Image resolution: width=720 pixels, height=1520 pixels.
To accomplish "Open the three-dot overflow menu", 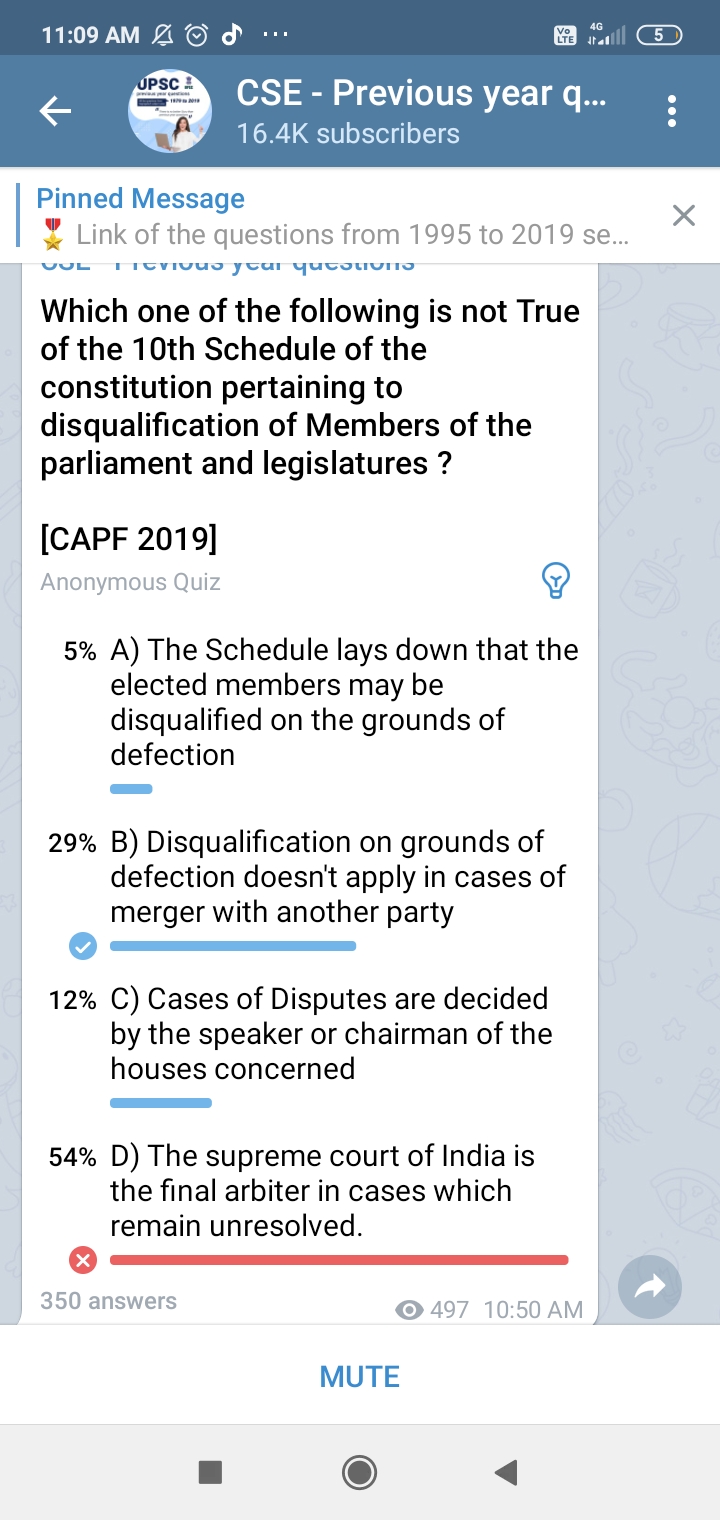I will point(672,112).
